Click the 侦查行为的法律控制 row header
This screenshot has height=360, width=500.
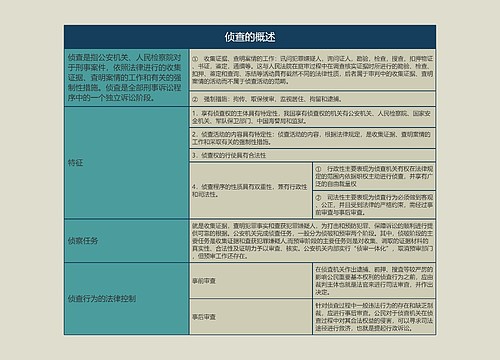pyautogui.click(x=127, y=299)
